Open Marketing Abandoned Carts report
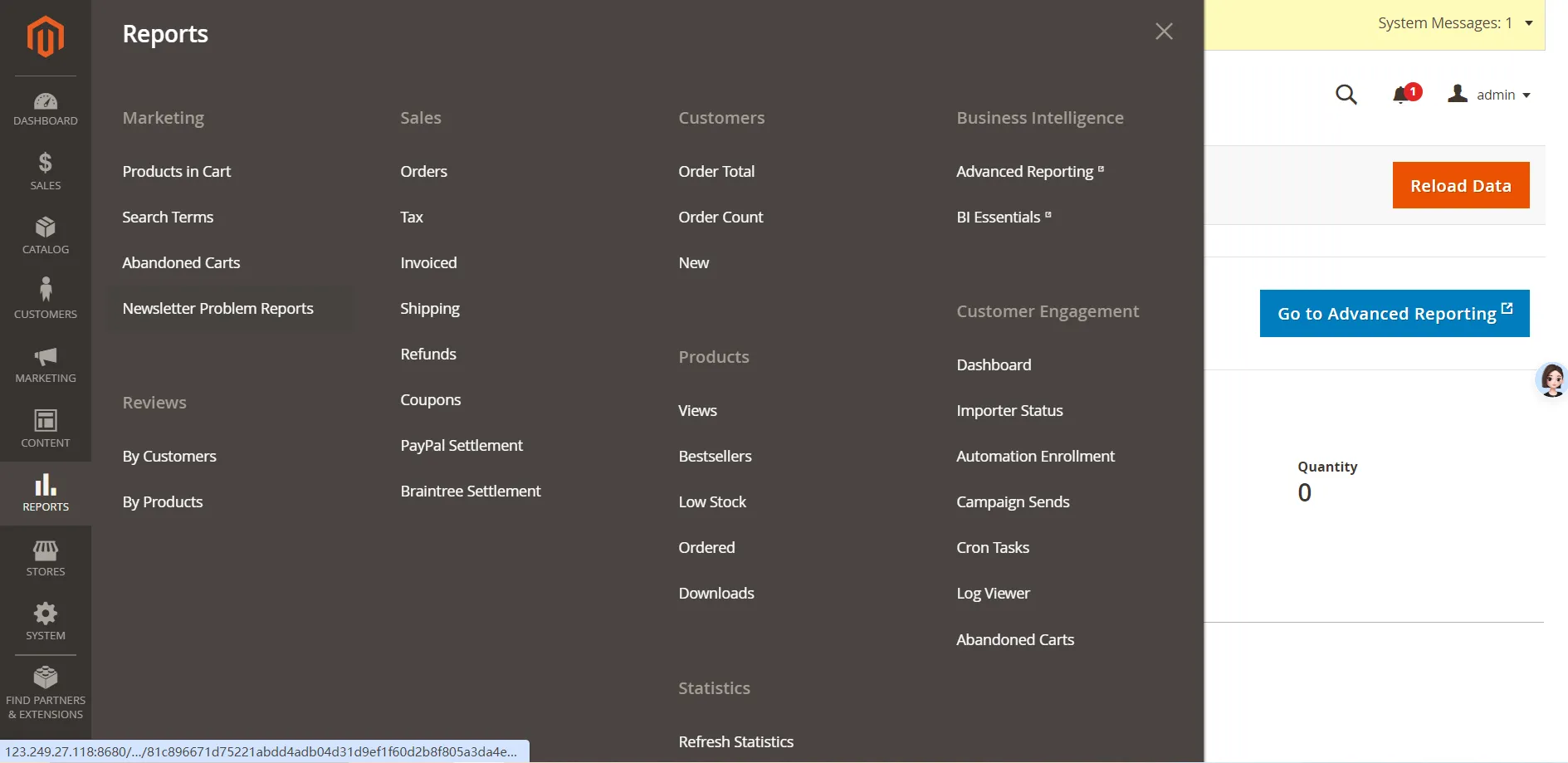 (x=181, y=263)
